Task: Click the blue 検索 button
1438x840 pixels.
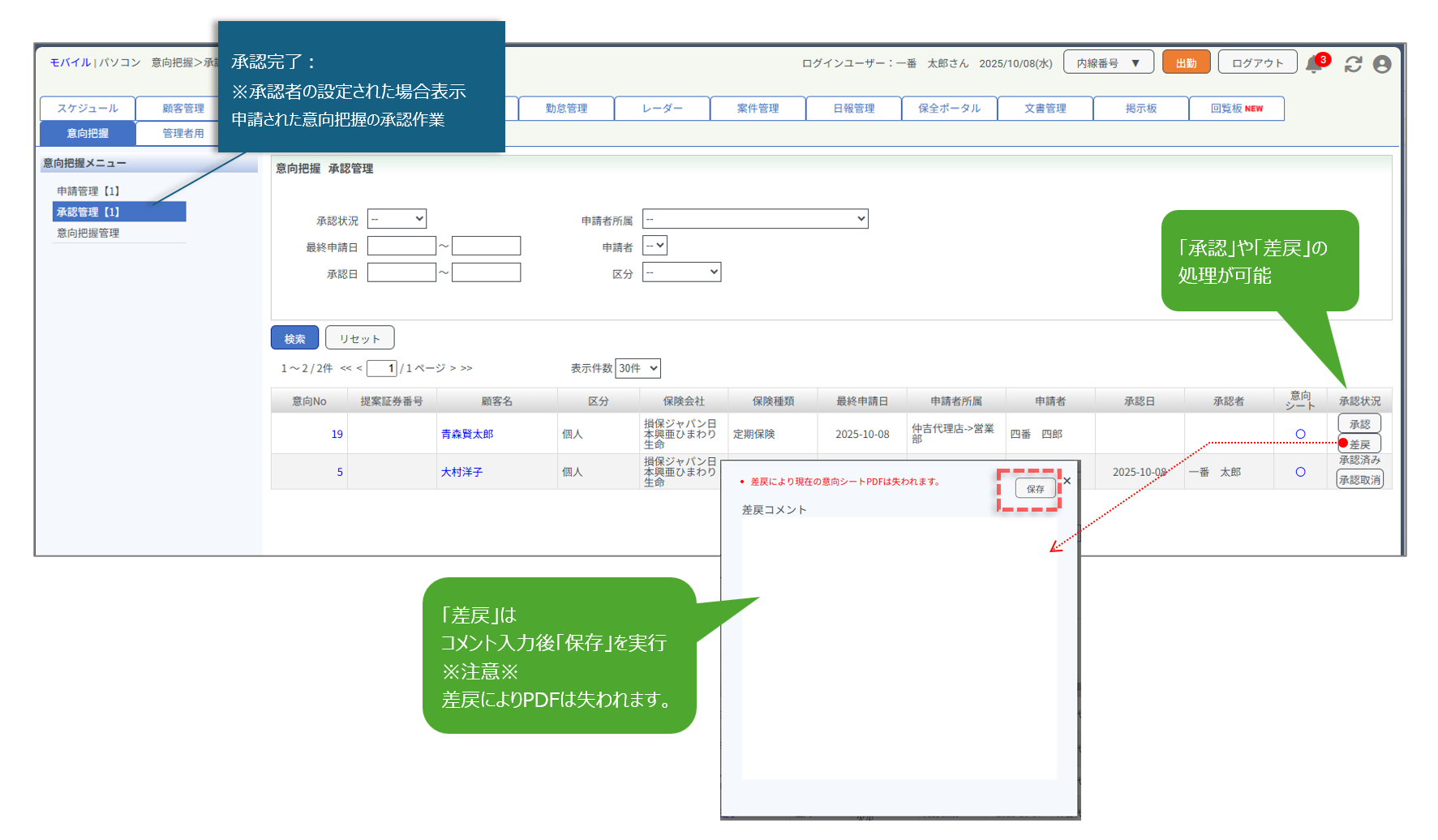Action: point(294,338)
